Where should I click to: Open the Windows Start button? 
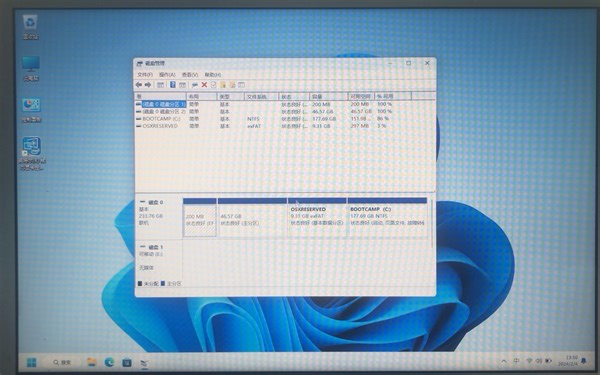click(31, 362)
